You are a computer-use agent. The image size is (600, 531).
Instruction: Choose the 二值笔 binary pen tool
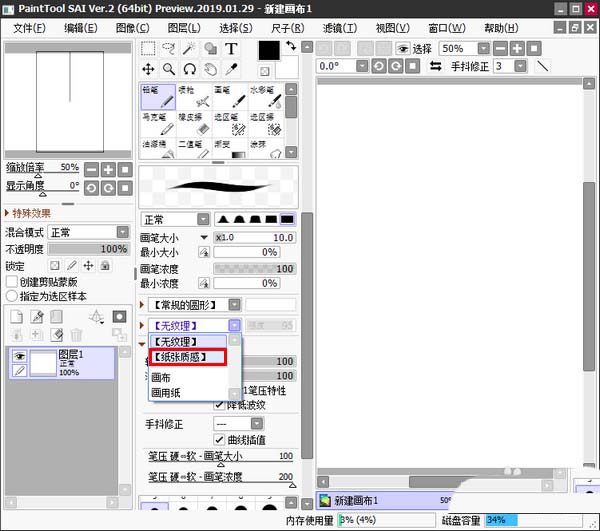[194, 148]
